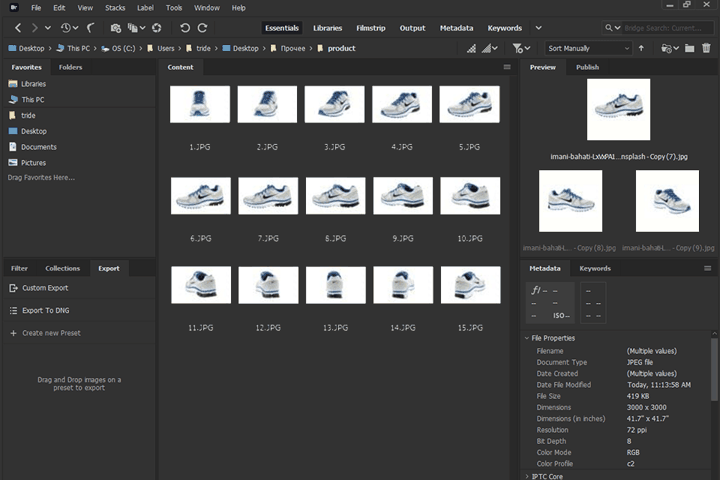Switch to Filter panel tab
This screenshot has width=720, height=480.
pos(19,268)
